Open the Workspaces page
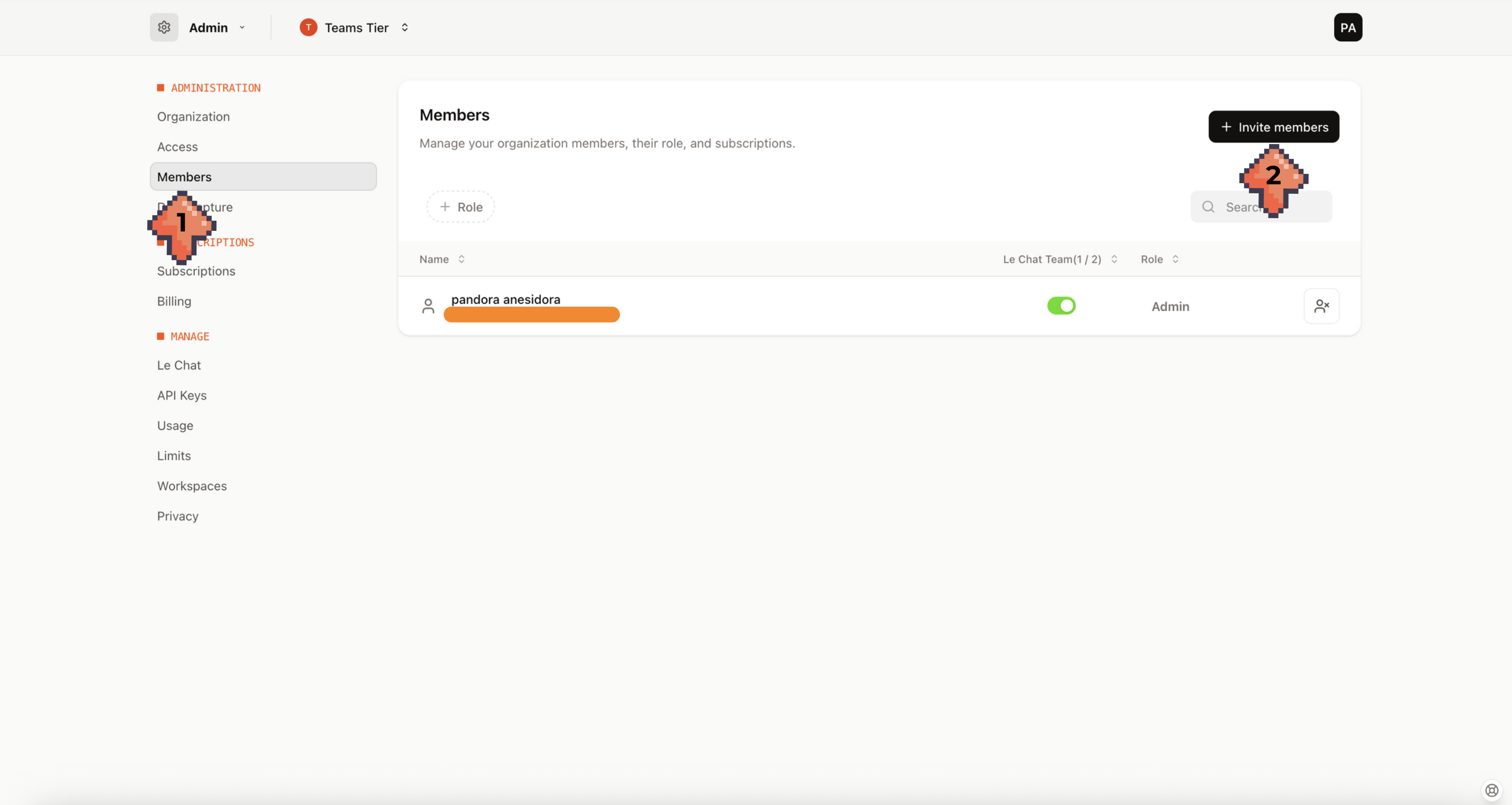The height and width of the screenshot is (805, 1512). tap(191, 486)
